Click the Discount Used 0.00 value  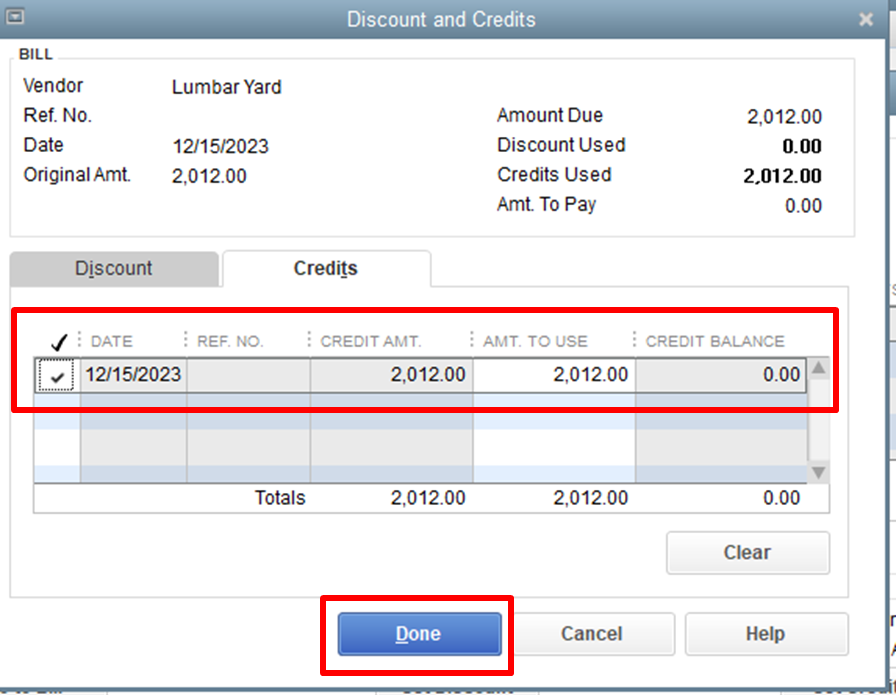point(802,146)
